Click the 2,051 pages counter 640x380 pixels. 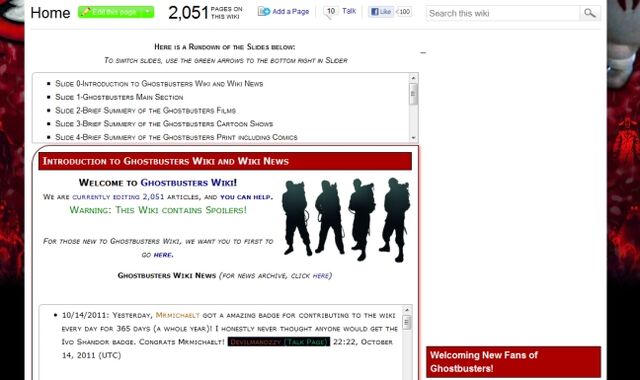click(205, 13)
